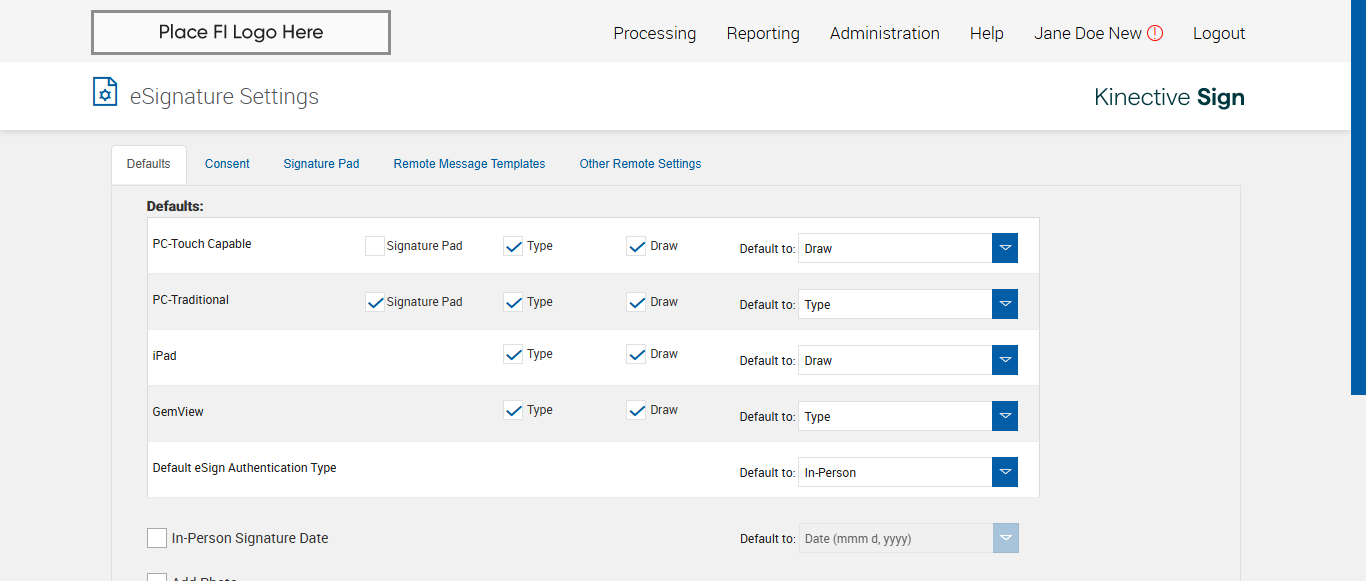Uncheck Type option for iPad row
This screenshot has height=581, width=1366.
click(x=513, y=354)
